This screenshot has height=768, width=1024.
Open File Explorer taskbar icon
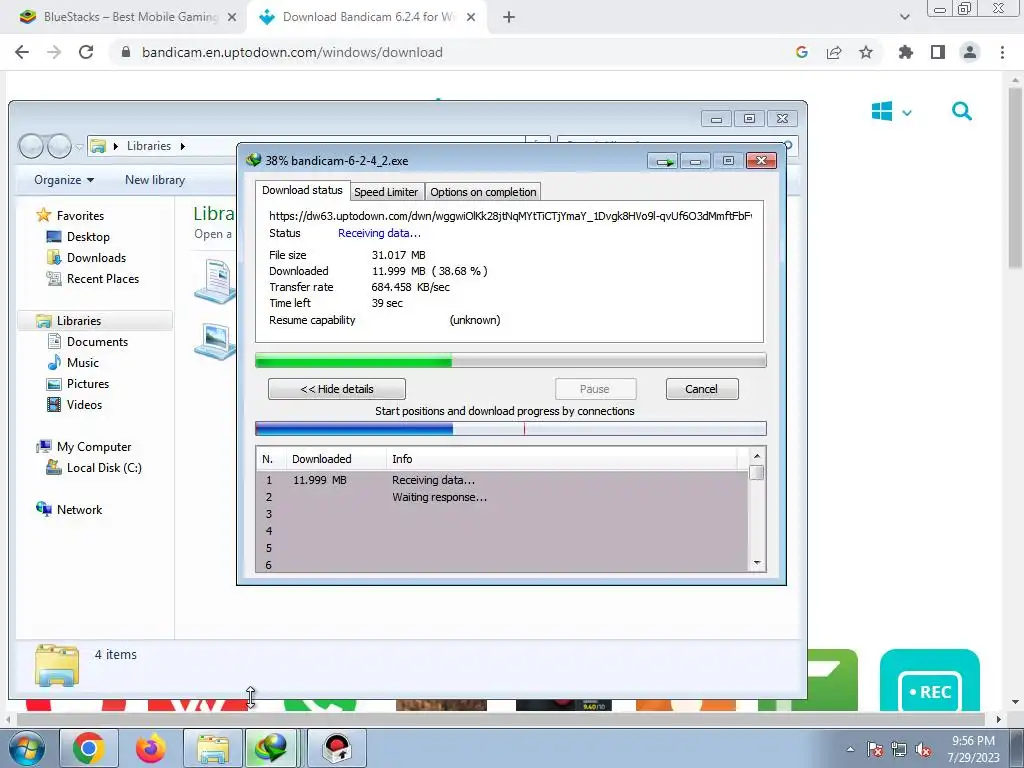[212, 748]
